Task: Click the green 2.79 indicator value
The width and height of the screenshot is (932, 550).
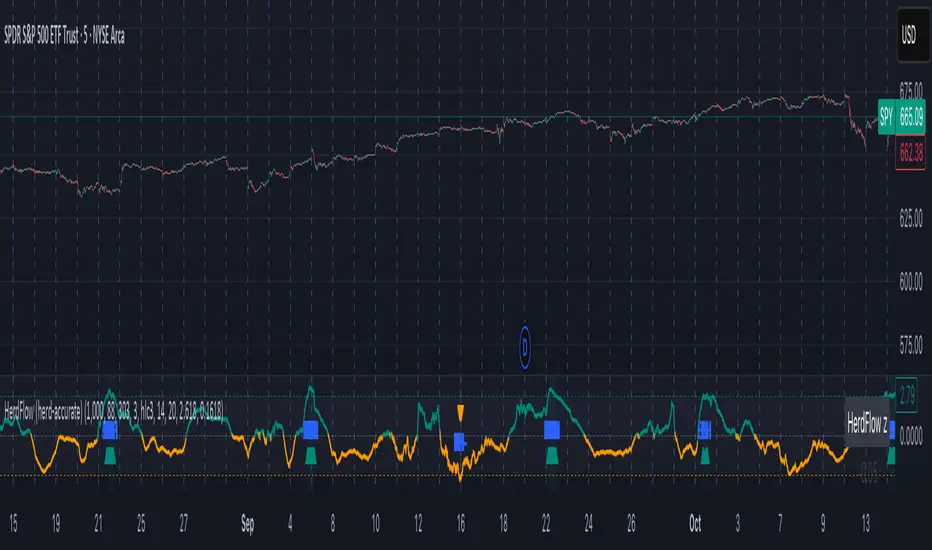Action: pyautogui.click(x=906, y=395)
